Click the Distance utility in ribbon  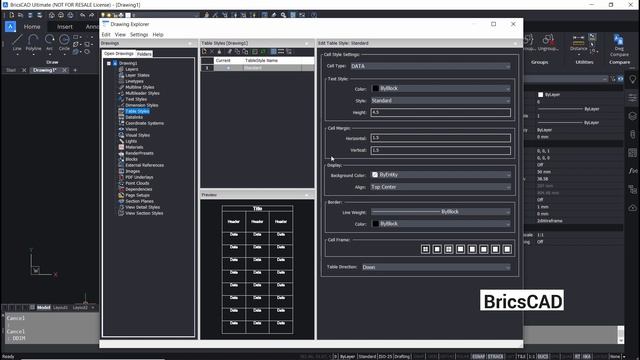coord(578,43)
